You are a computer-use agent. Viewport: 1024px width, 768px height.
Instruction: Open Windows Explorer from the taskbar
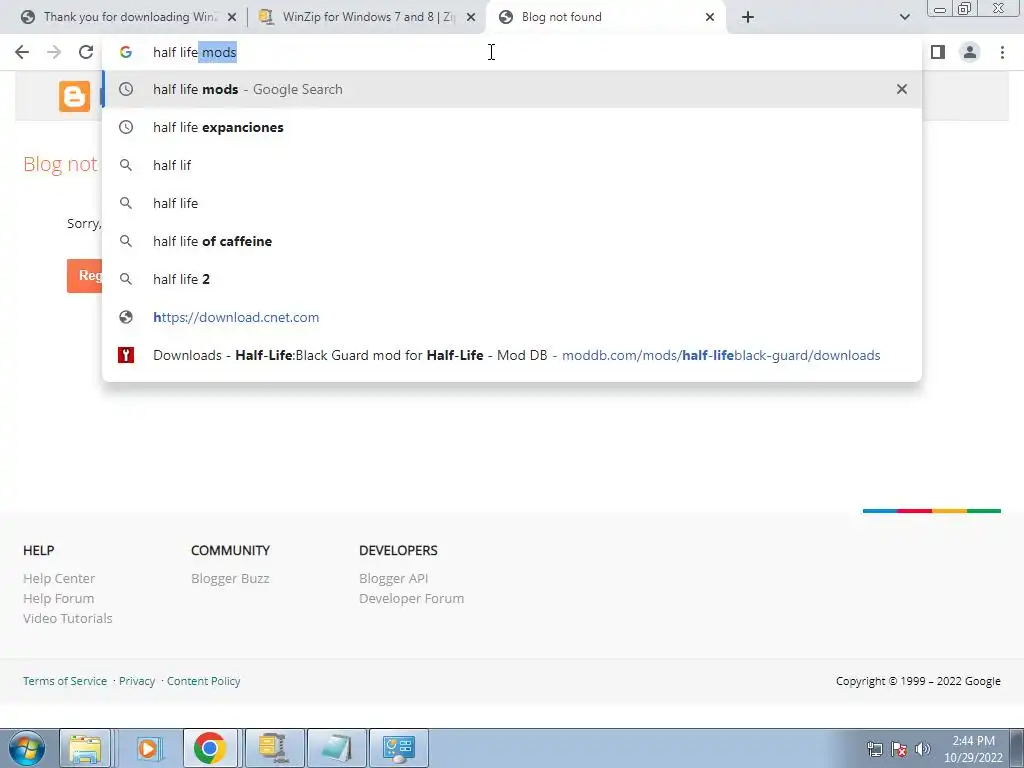[85, 748]
